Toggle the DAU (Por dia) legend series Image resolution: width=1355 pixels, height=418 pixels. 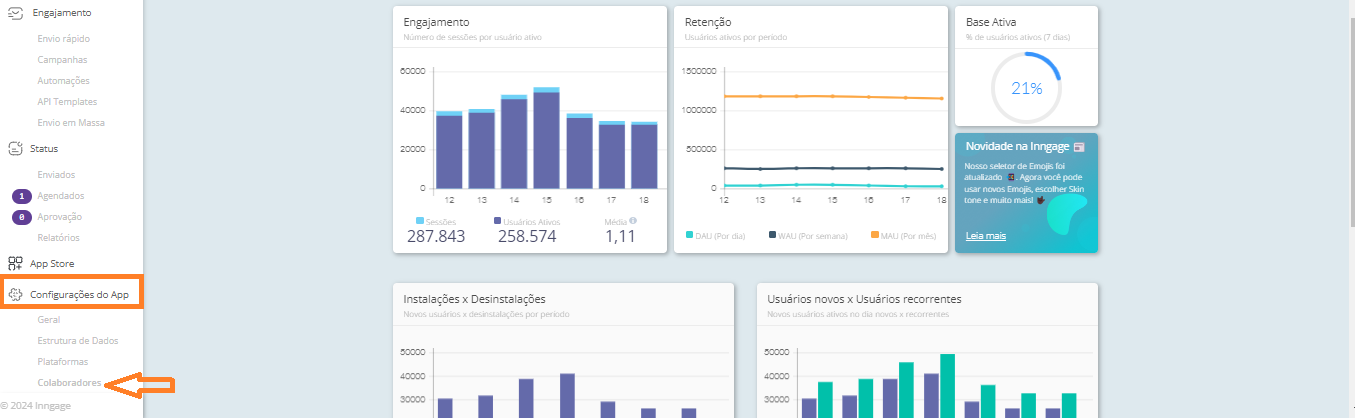[715, 235]
